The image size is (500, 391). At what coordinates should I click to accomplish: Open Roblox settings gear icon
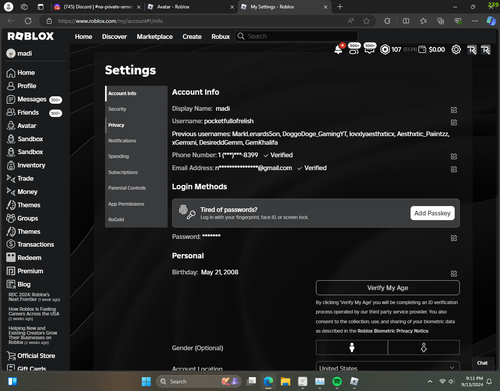pyautogui.click(x=456, y=50)
